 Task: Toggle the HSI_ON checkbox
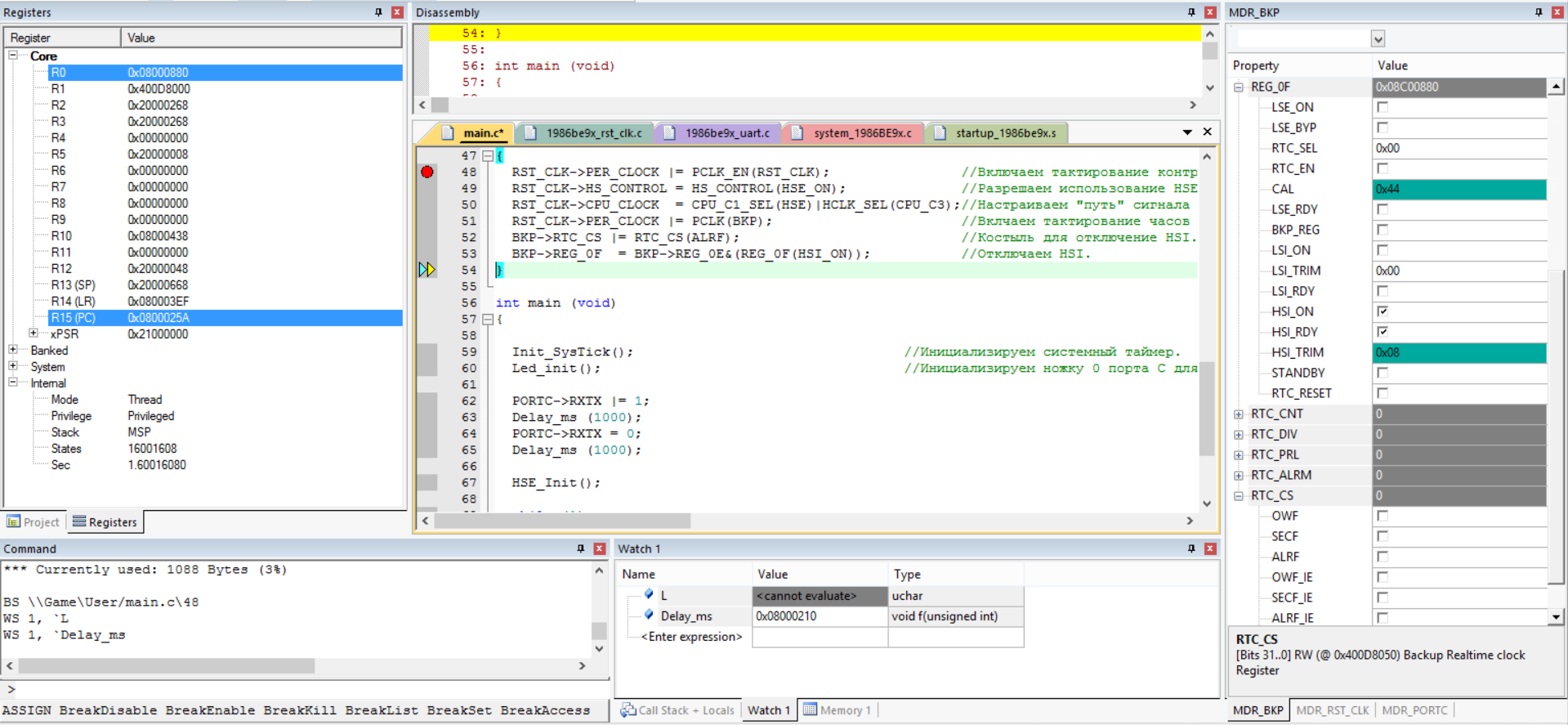tap(1383, 311)
